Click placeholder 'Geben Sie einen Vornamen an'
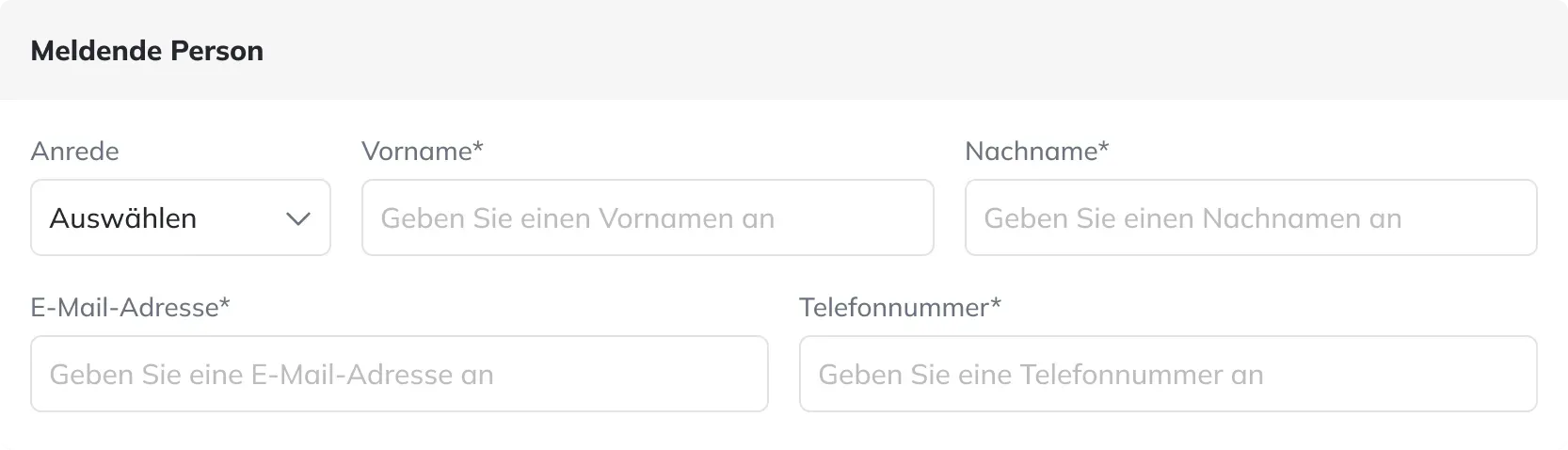1568x450 pixels. (578, 218)
